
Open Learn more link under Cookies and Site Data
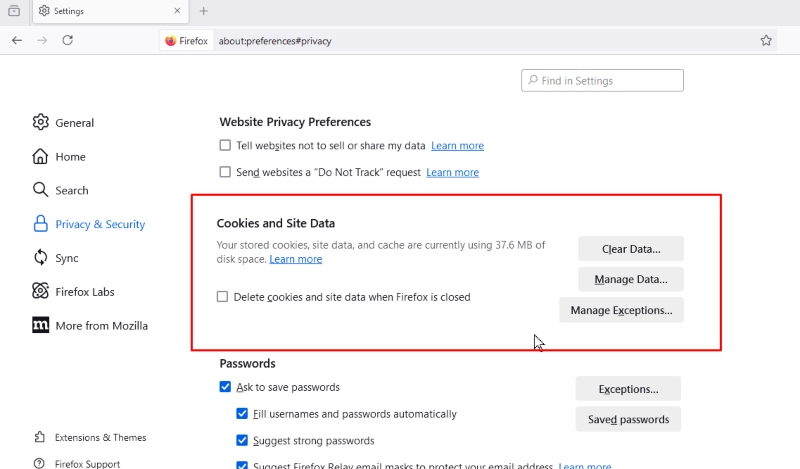(x=295, y=259)
